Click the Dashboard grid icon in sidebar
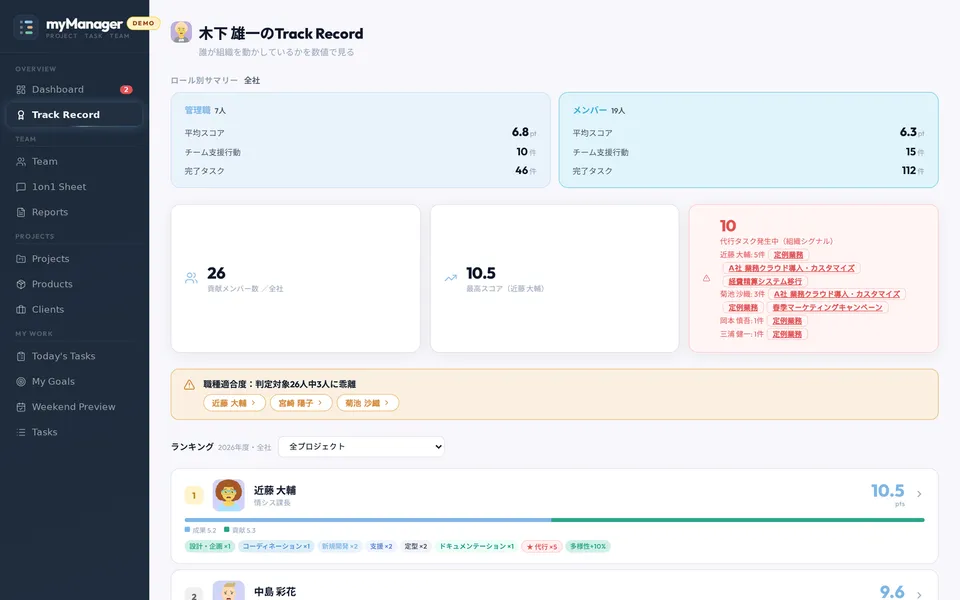The height and width of the screenshot is (600, 960). click(x=21, y=89)
